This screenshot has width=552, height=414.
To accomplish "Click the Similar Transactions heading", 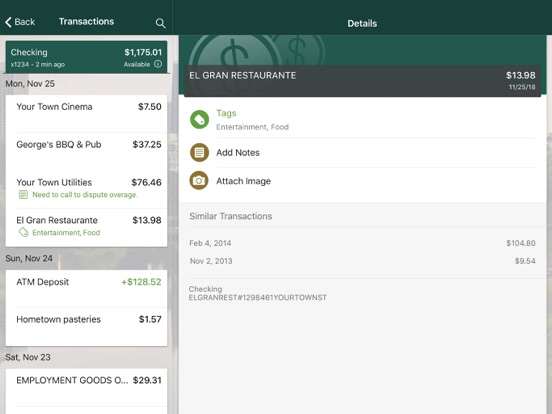I will [x=231, y=216].
